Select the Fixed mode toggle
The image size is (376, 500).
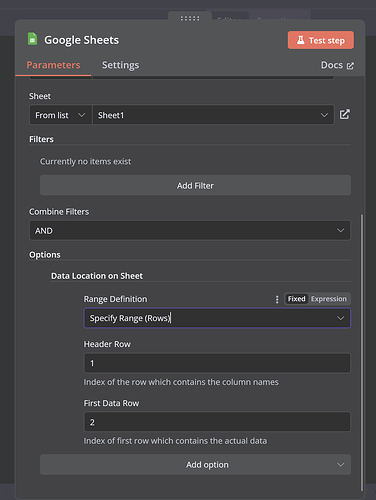296,299
